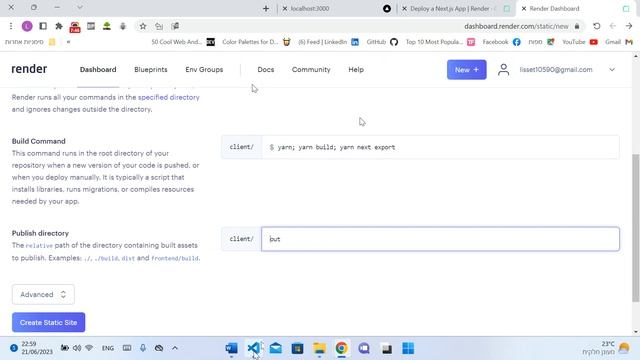Click the address bar URL
This screenshot has height=360, width=640.
(516, 26)
